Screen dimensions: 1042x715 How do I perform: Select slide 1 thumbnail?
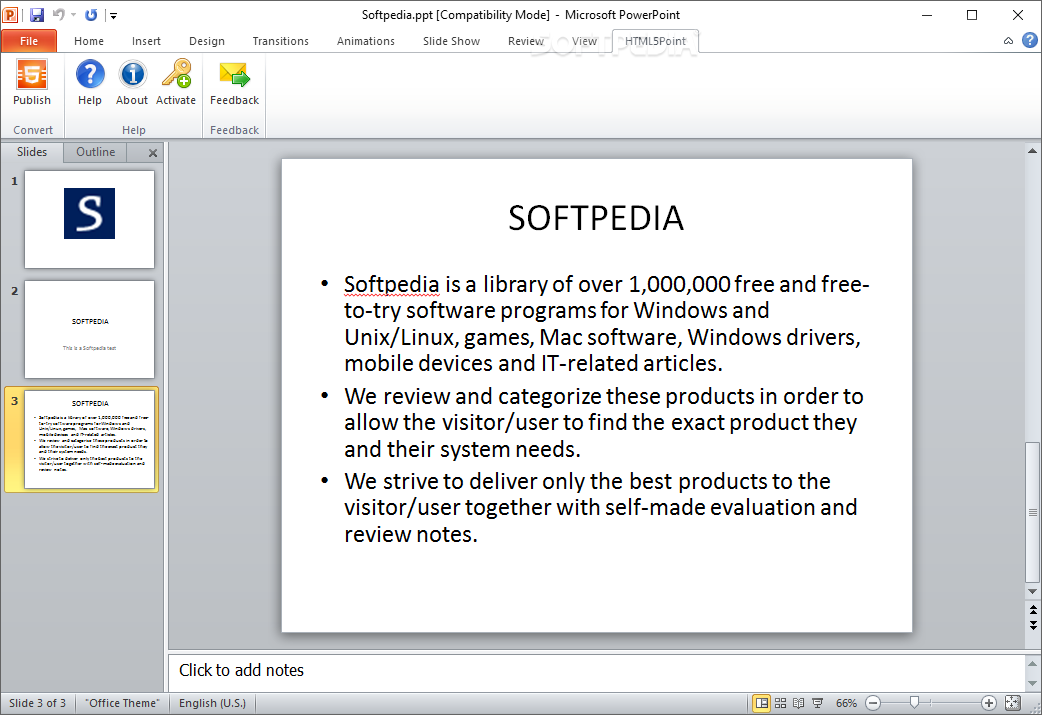(x=90, y=219)
